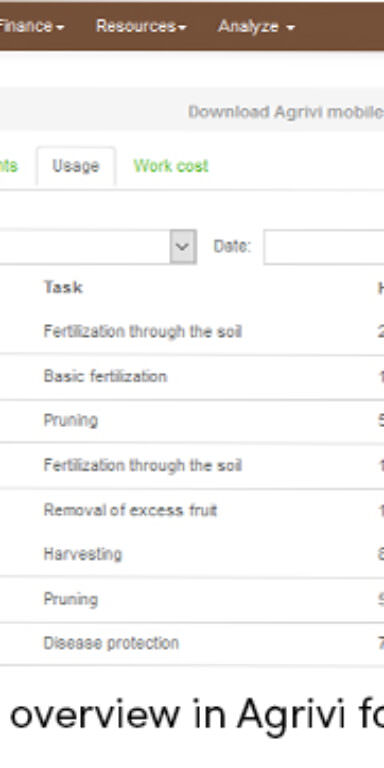Open the Finance menu

point(31,26)
